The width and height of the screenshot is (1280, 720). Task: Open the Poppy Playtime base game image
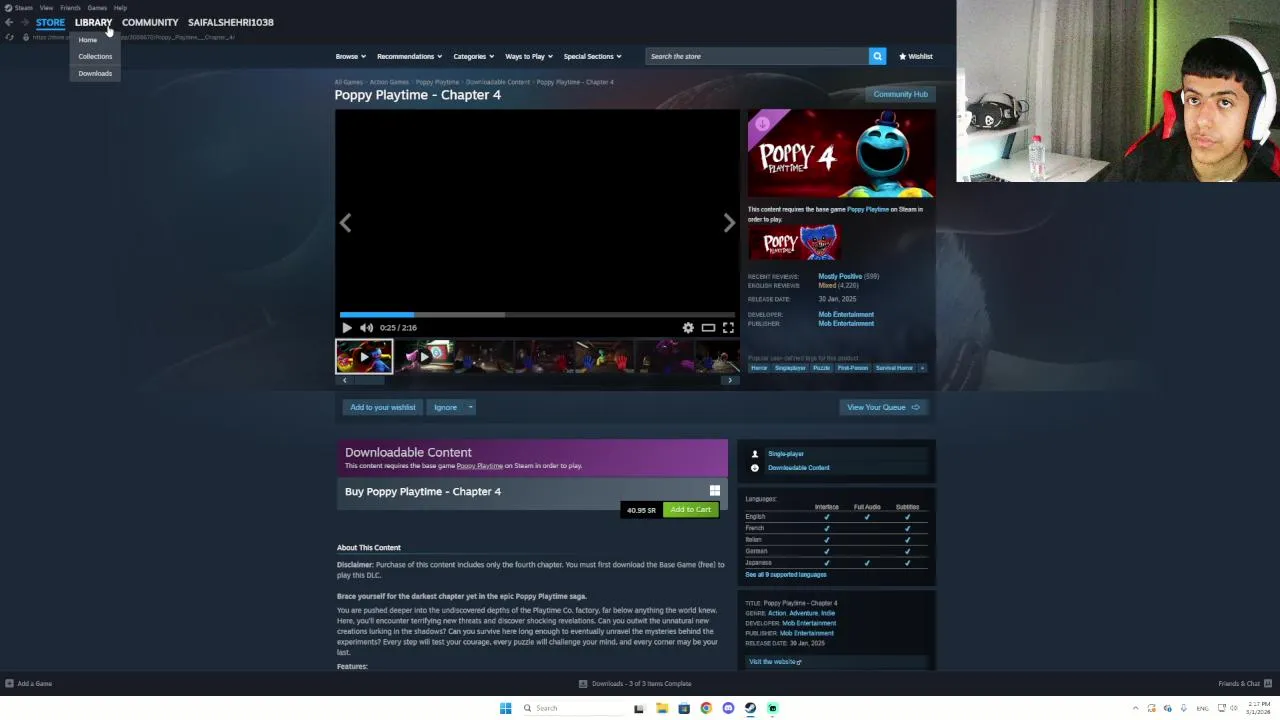pos(795,243)
